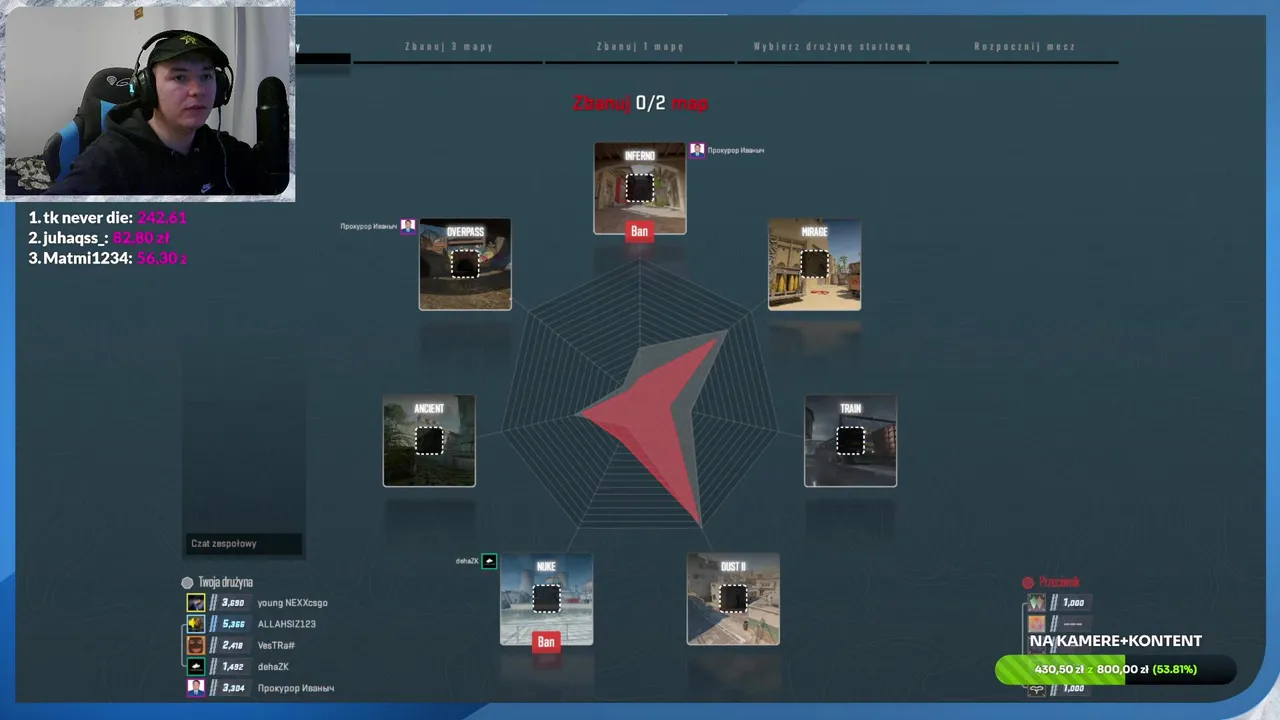Click the 'dehaZK' label beside Nuke
1280x720 pixels.
467,561
